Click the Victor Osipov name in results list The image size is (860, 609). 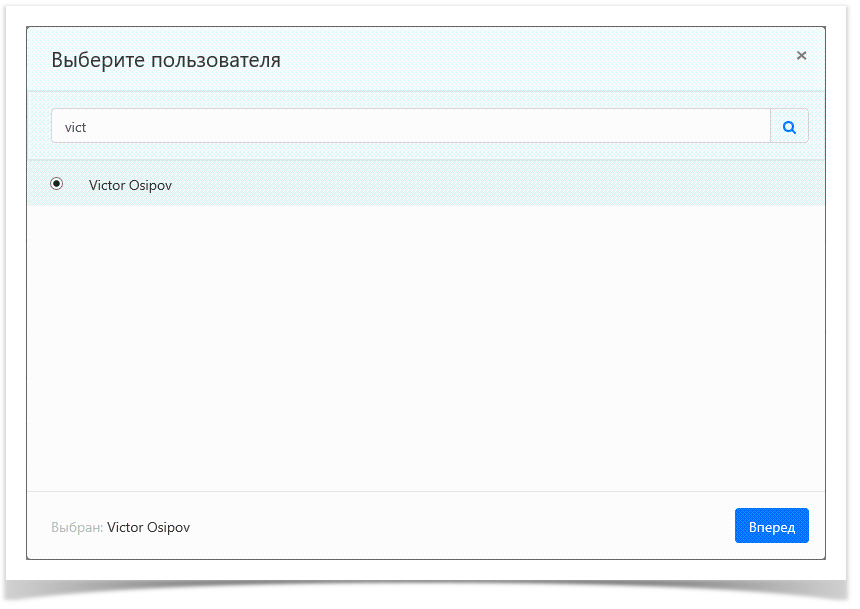(130, 185)
